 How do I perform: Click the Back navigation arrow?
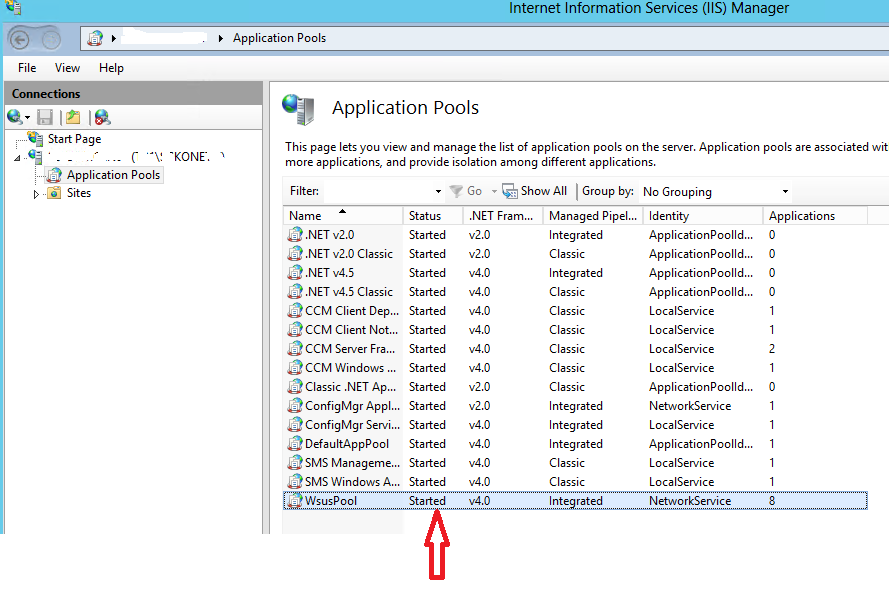(21, 38)
